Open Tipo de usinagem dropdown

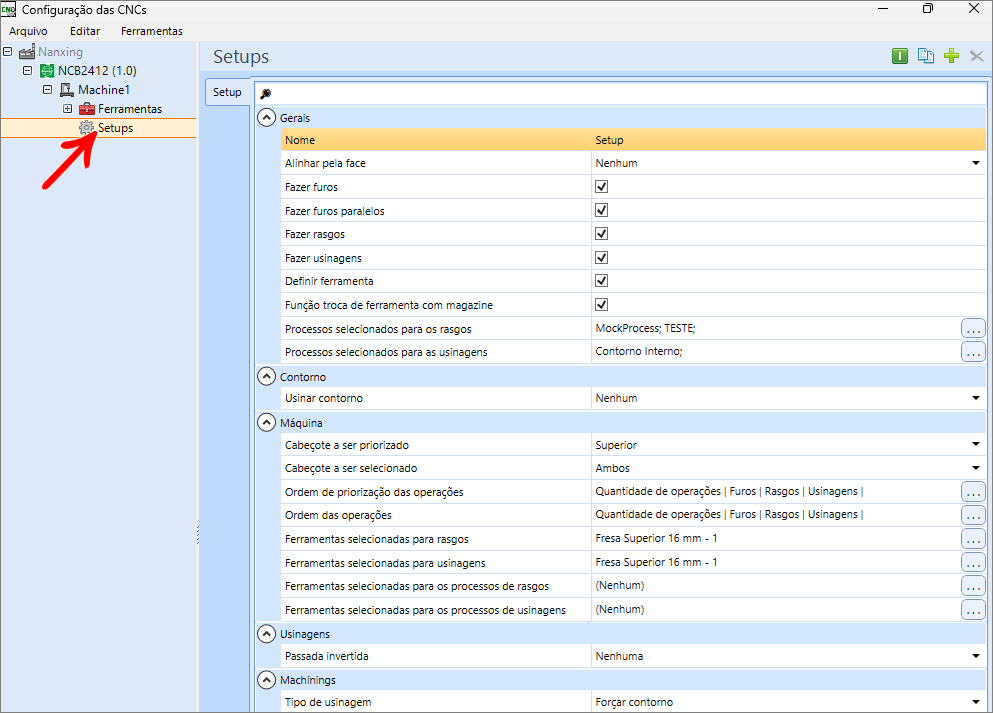pos(975,702)
